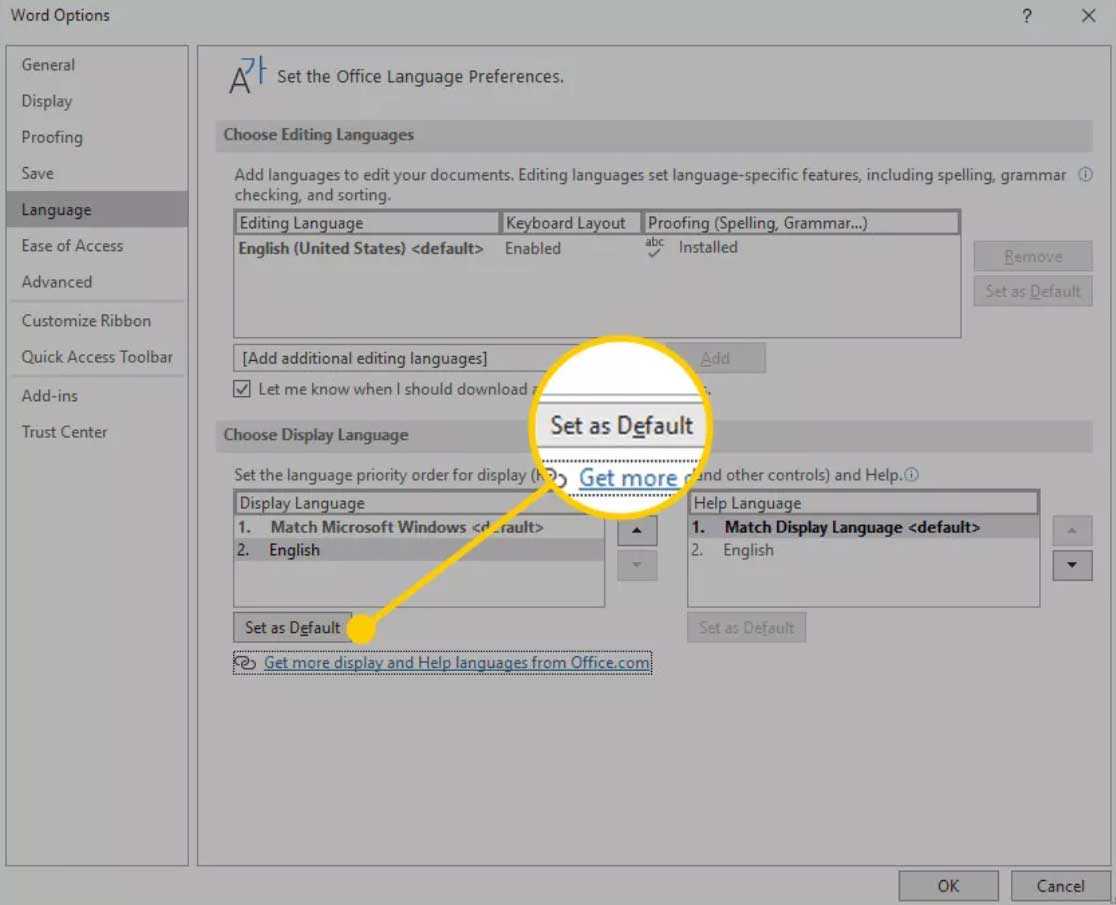Click the info icon beside editing languages description
1116x905 pixels.
click(1085, 175)
